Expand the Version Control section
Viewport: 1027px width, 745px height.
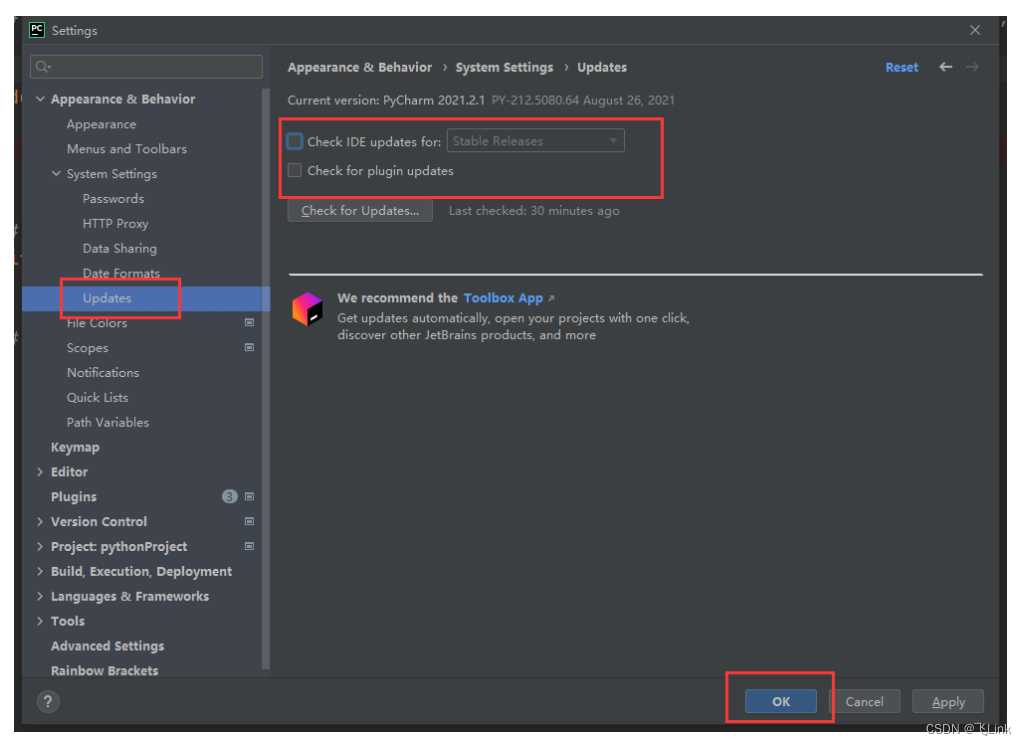click(x=40, y=522)
